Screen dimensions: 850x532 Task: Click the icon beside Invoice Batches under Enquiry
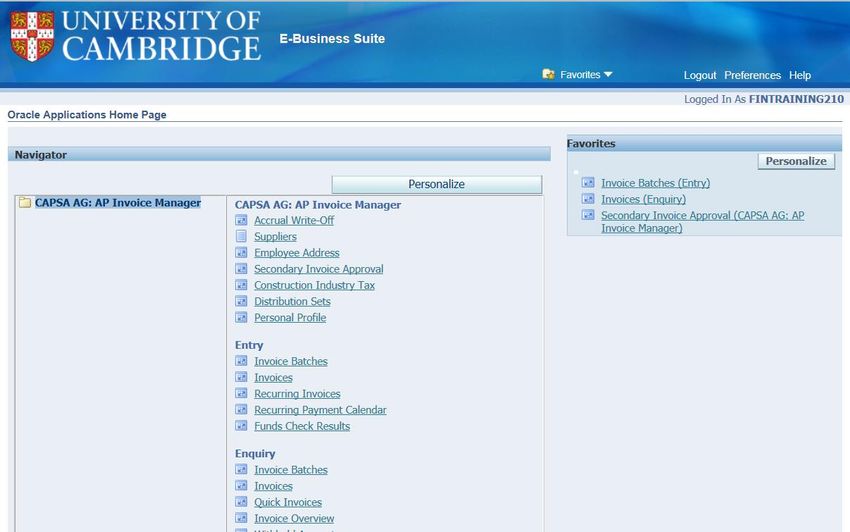click(x=241, y=470)
